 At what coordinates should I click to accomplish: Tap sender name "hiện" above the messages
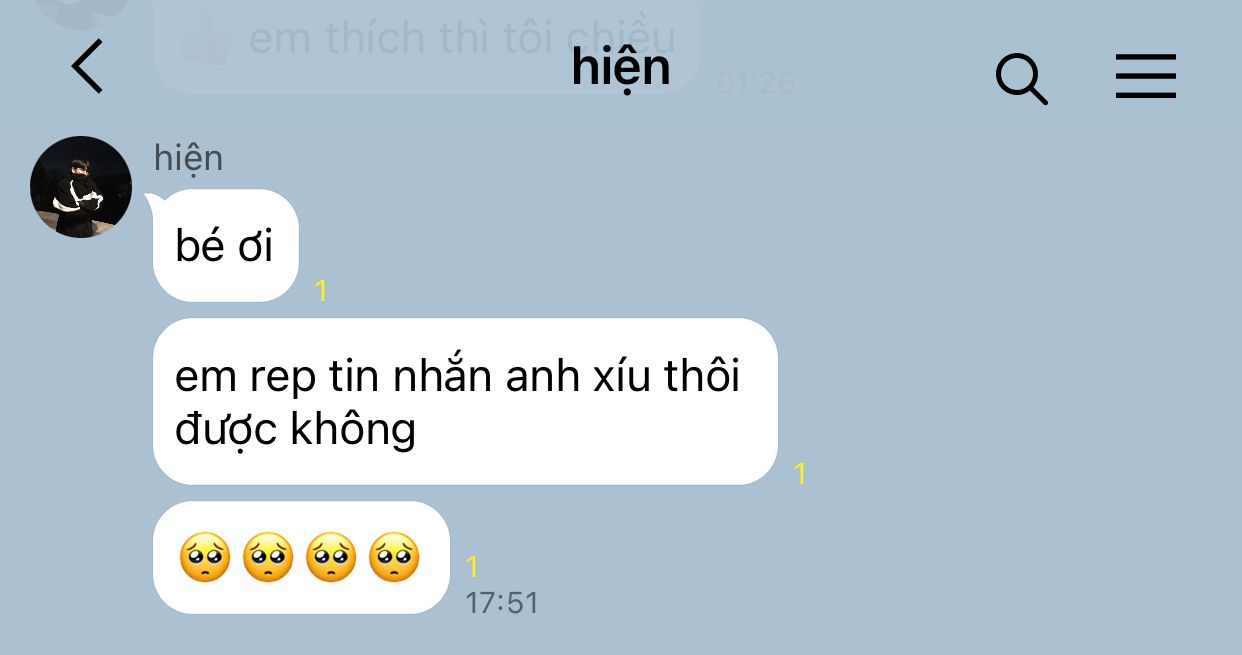[188, 157]
